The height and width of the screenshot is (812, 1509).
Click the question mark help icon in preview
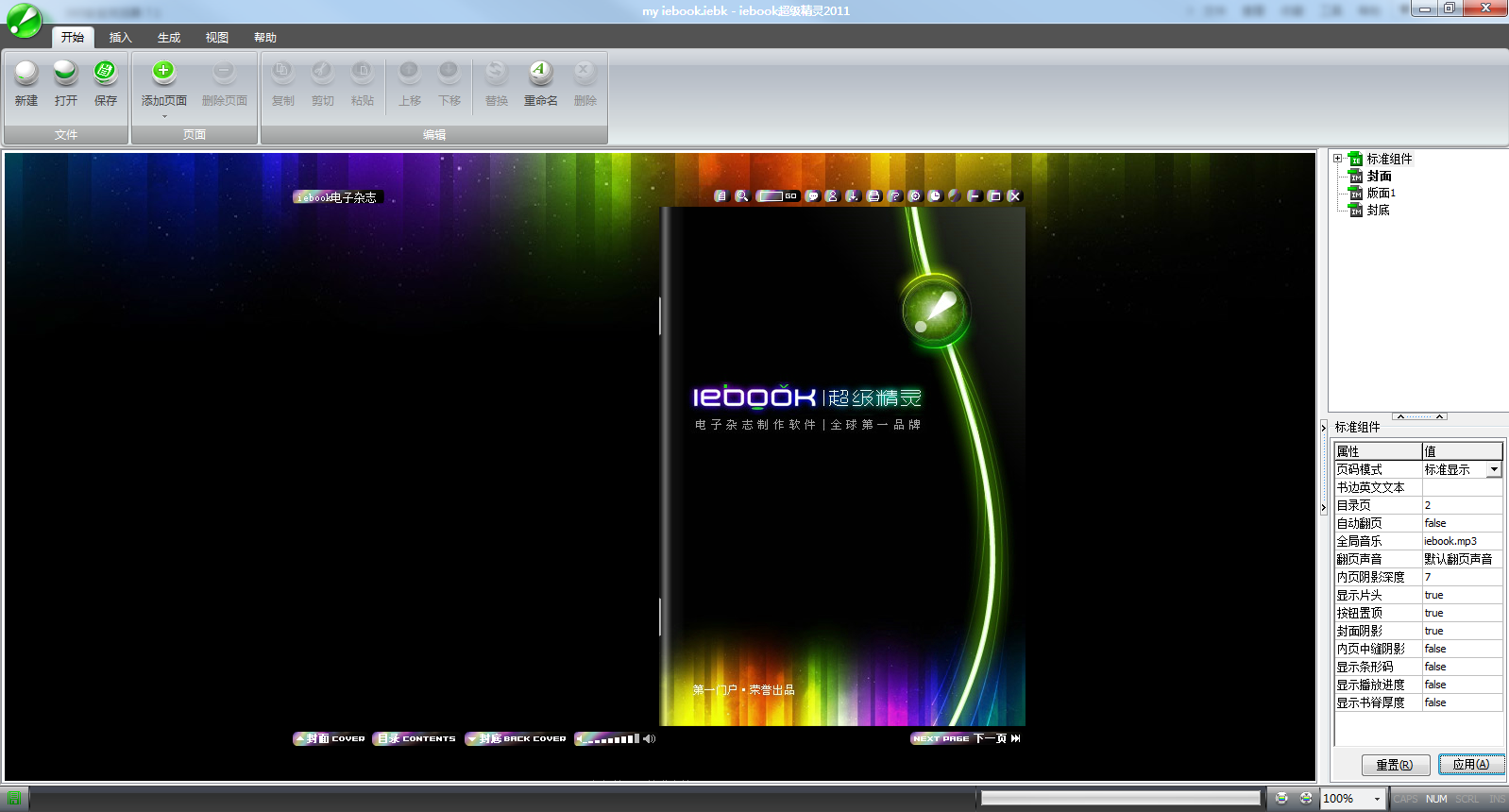point(894,196)
